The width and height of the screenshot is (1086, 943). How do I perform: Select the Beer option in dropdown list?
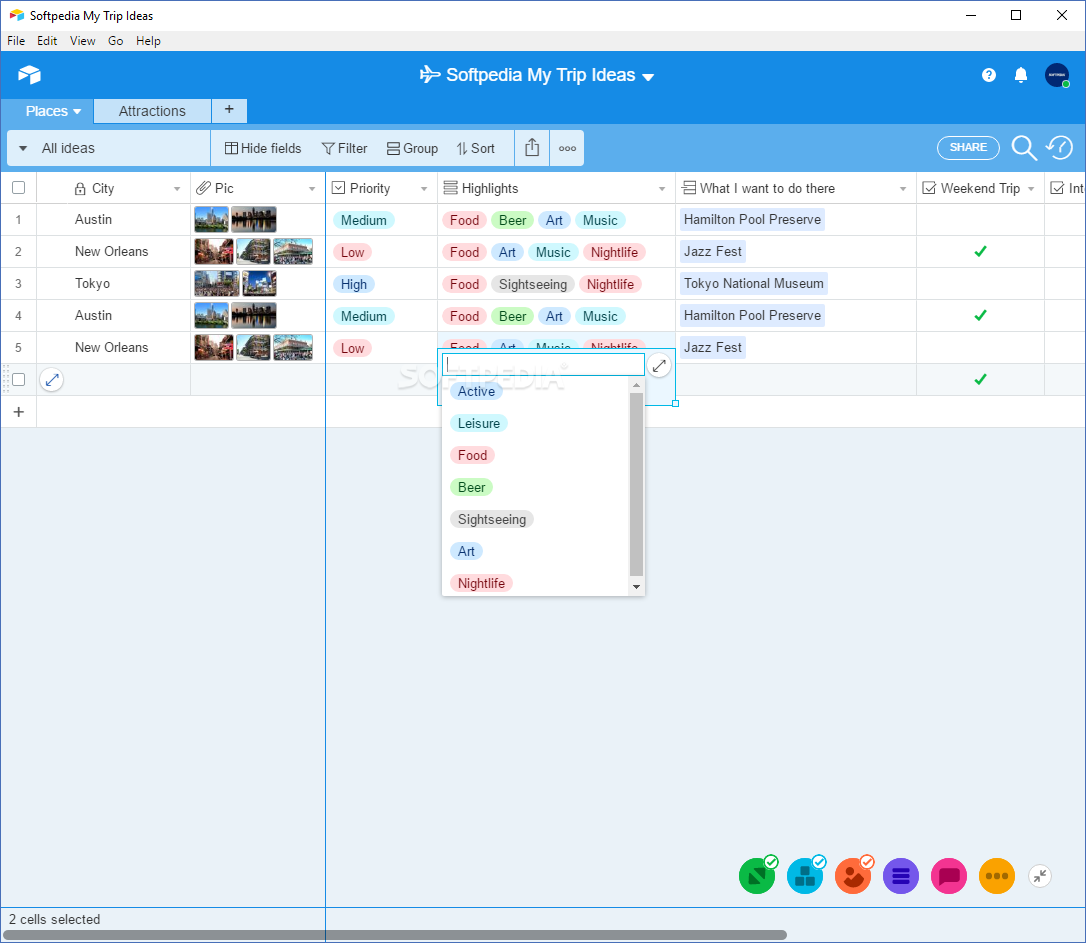[x=472, y=487]
